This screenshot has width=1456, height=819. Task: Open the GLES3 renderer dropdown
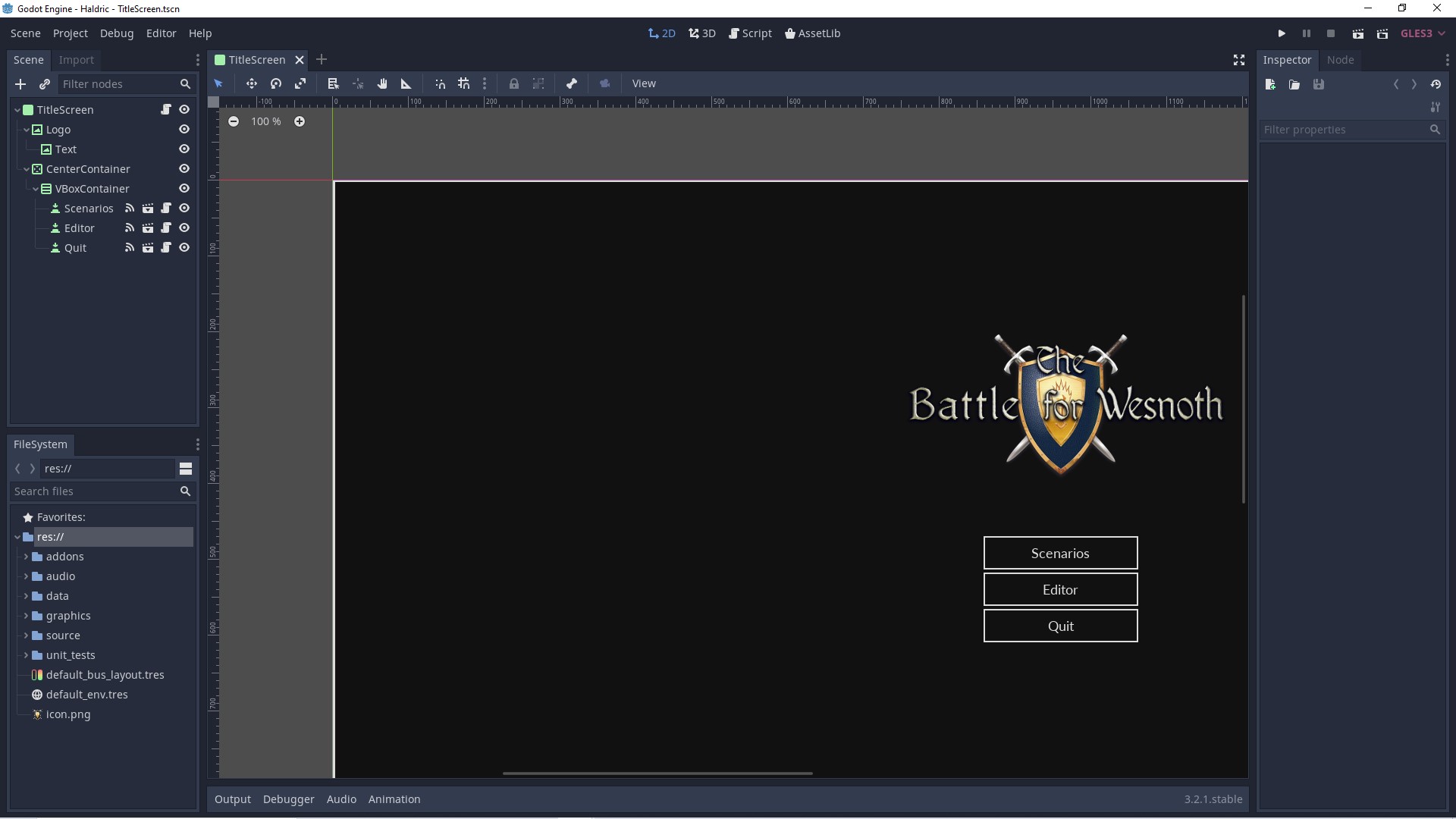click(1423, 33)
